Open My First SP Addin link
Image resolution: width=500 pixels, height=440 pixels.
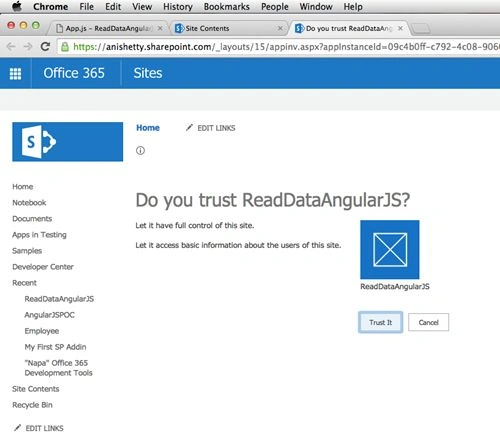55,347
